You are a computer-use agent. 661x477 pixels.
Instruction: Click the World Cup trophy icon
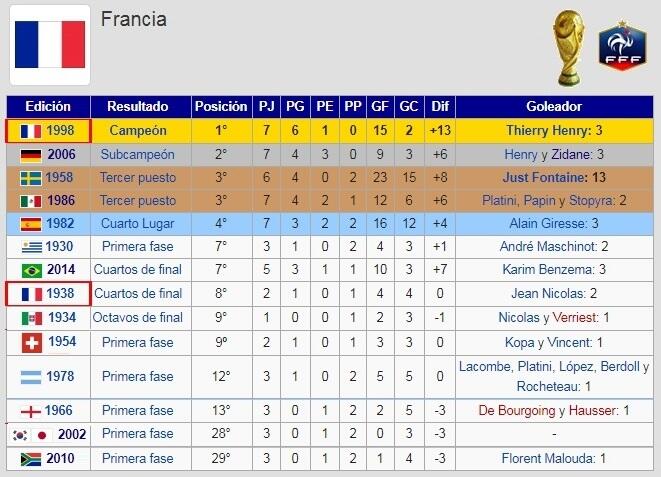coord(569,45)
